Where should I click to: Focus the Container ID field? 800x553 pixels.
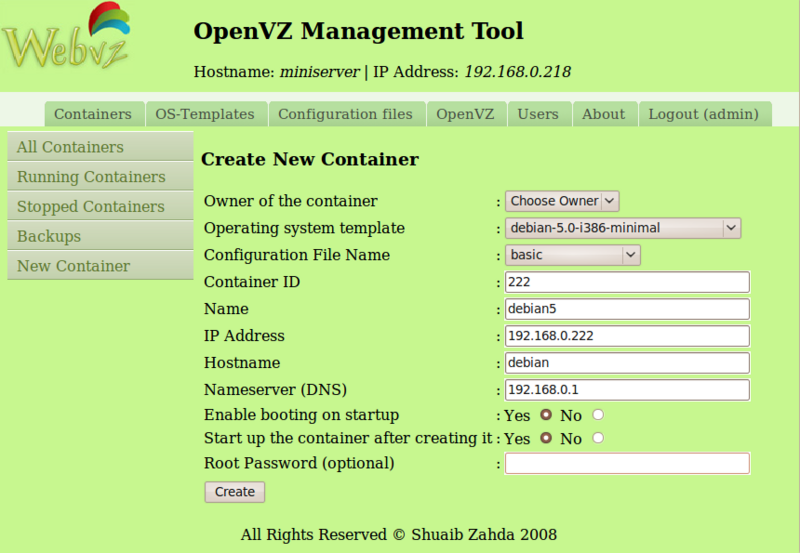[627, 282]
